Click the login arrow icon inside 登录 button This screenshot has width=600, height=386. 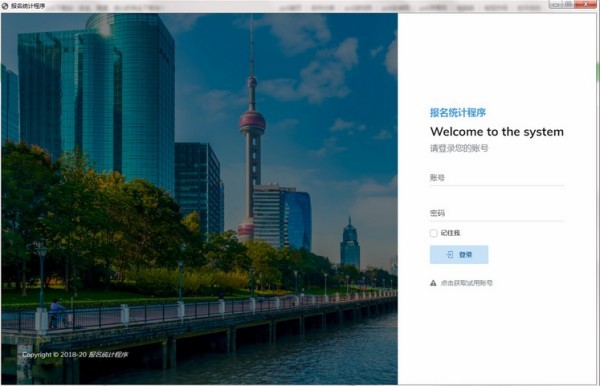click(450, 254)
